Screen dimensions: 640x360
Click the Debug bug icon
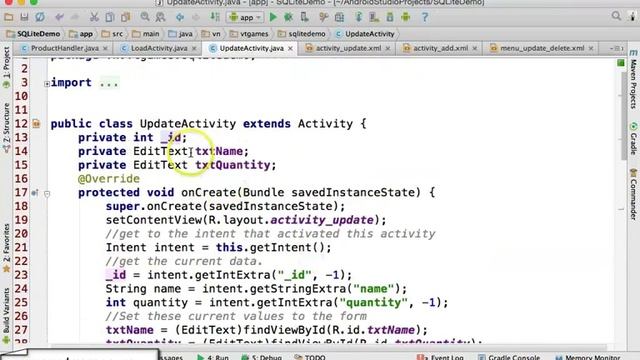point(289,17)
